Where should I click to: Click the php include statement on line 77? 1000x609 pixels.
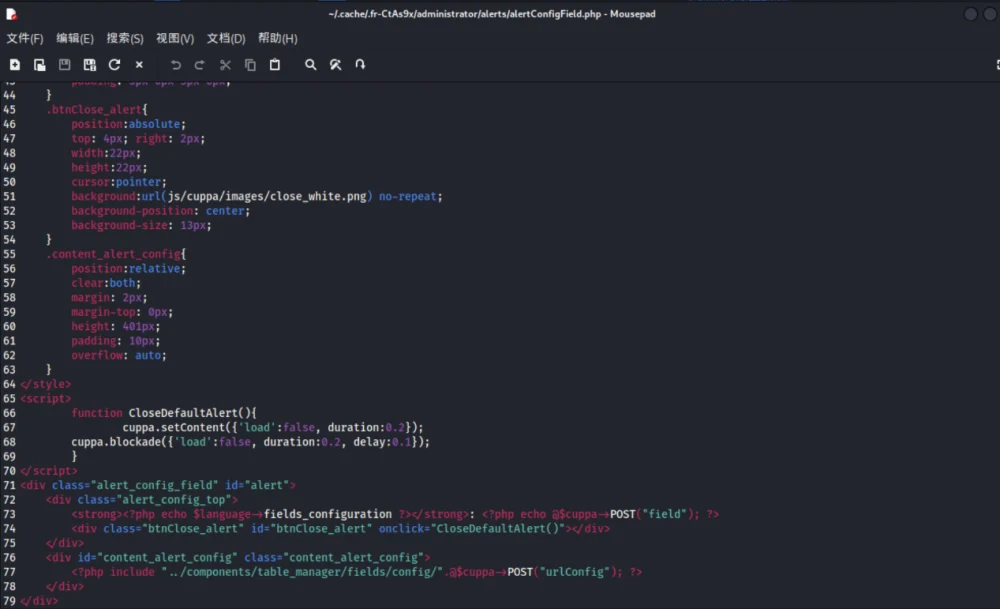357,572
